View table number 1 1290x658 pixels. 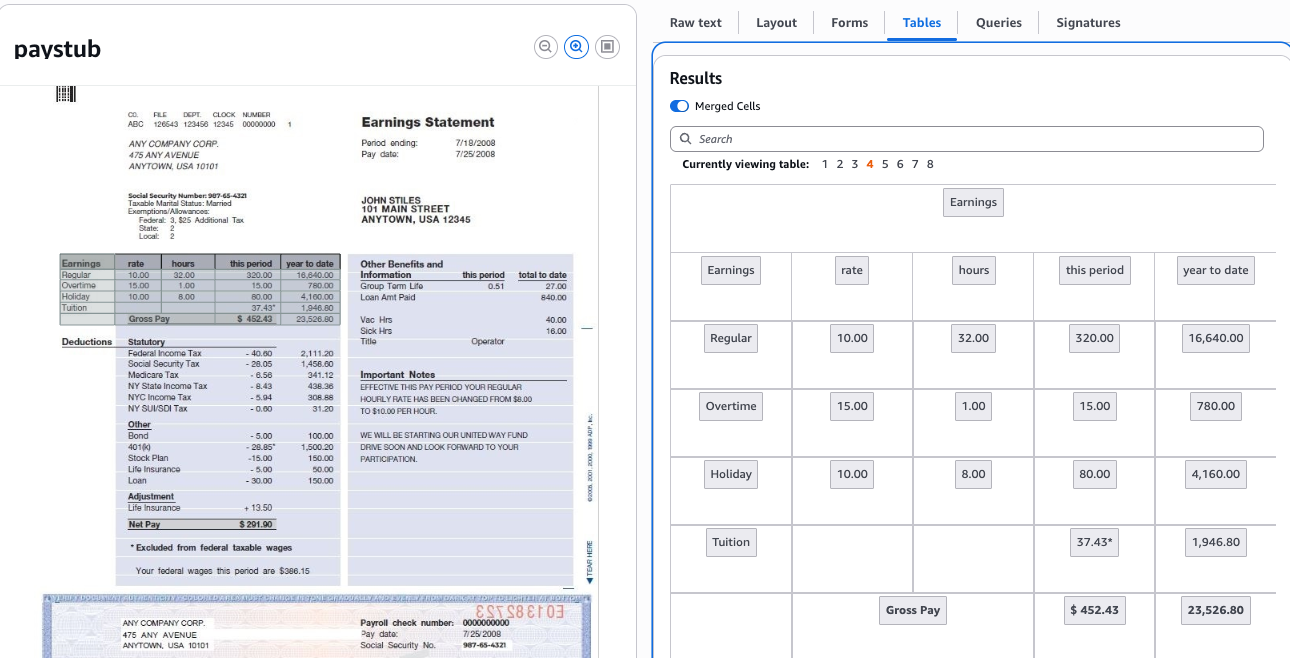825,164
